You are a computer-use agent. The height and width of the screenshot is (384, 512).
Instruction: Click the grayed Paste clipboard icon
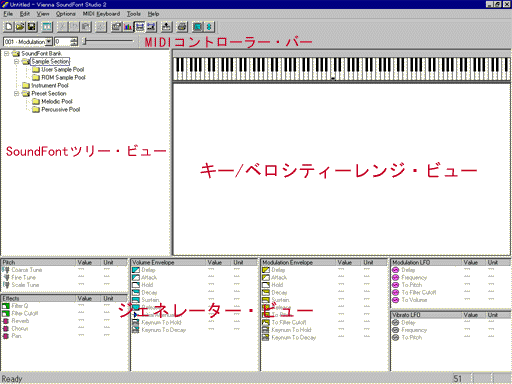(86, 27)
